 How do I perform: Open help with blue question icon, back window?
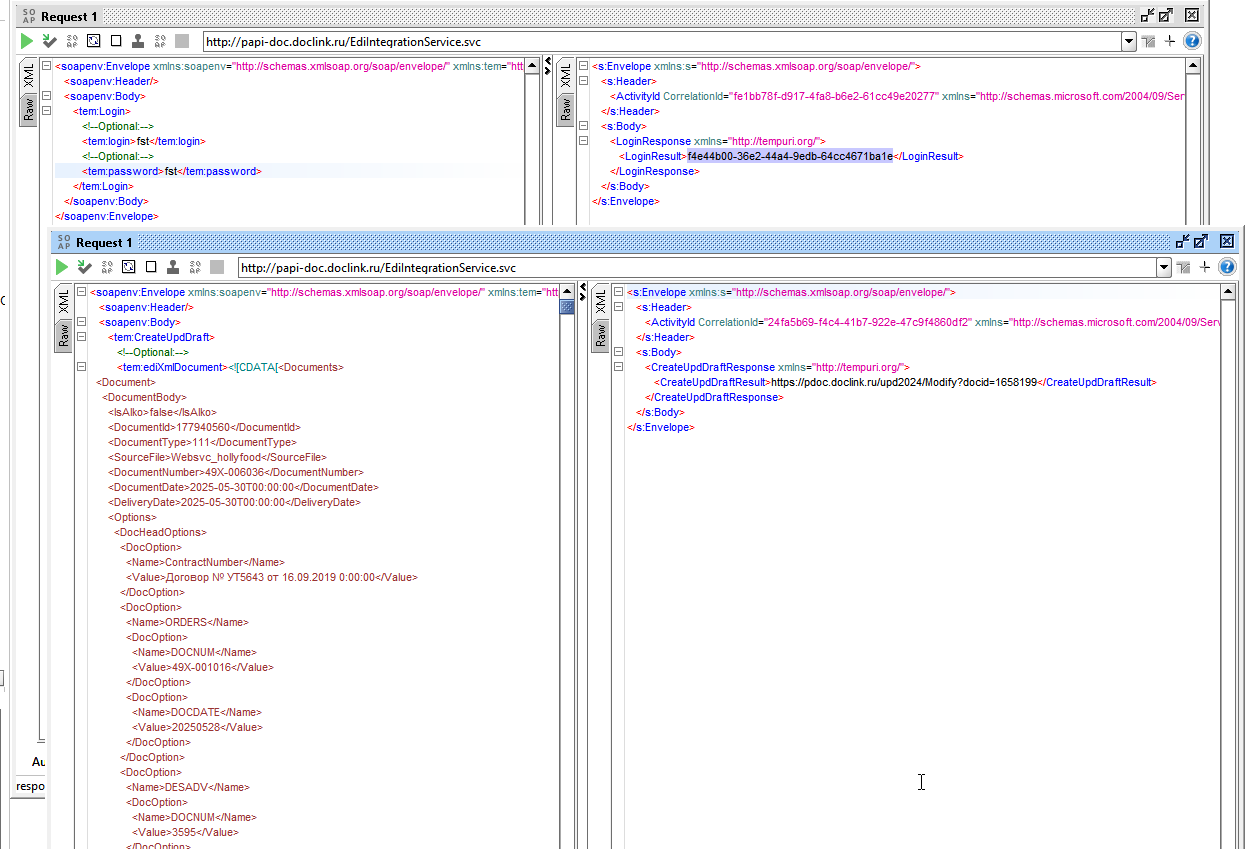[x=1192, y=41]
